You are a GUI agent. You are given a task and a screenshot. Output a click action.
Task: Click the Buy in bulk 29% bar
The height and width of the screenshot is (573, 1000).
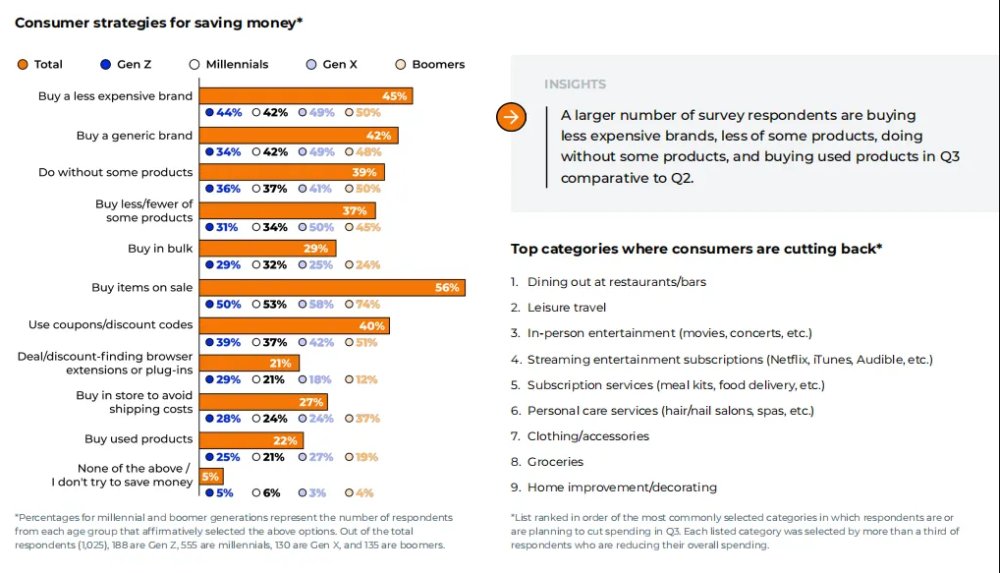pos(268,248)
